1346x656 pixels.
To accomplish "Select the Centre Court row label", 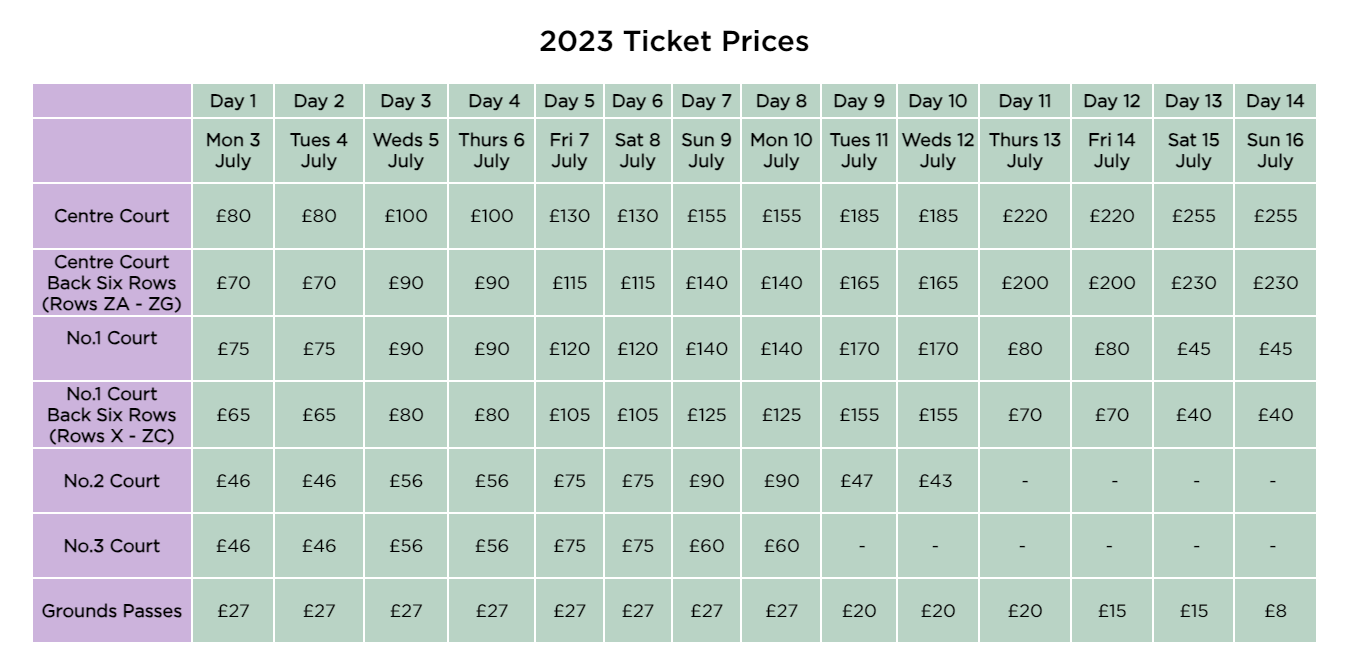I will click(x=112, y=215).
